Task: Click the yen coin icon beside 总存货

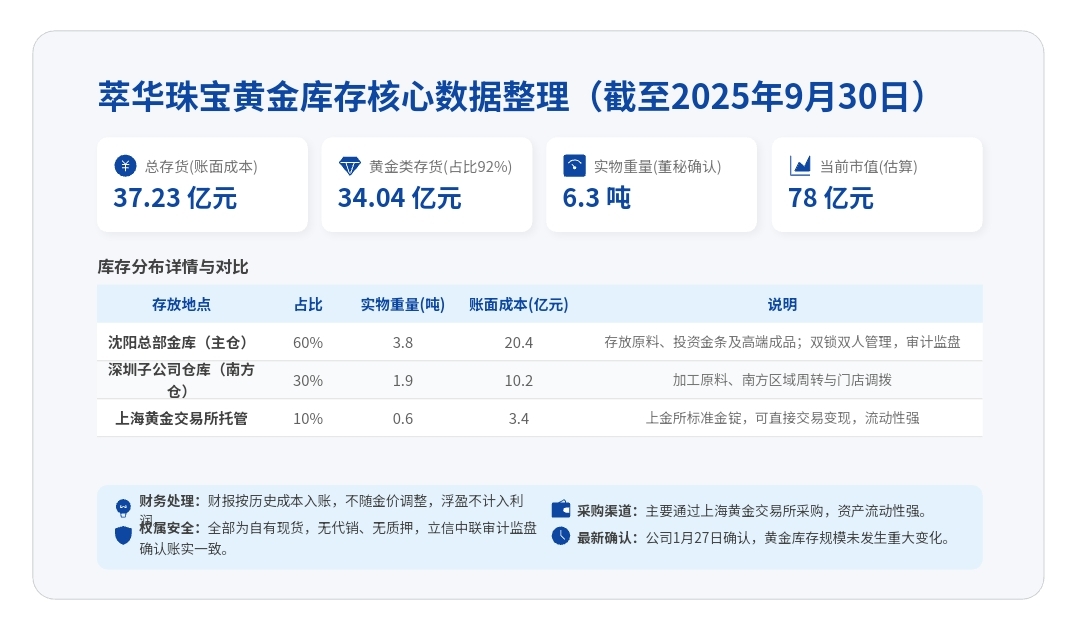Action: point(125,166)
